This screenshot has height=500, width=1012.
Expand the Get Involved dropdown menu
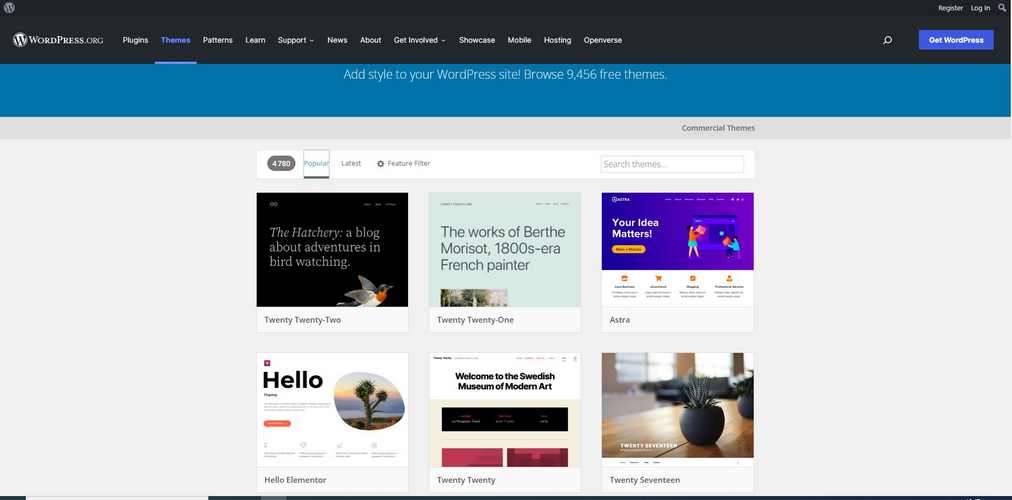pyautogui.click(x=420, y=40)
